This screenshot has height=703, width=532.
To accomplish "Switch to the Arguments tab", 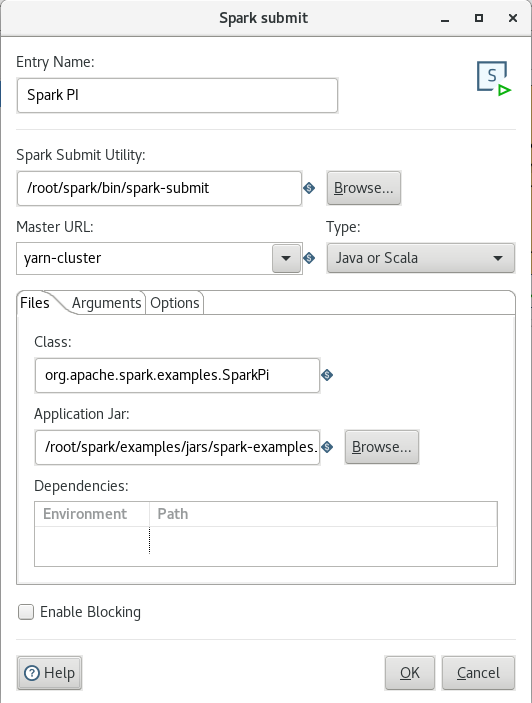I will [x=106, y=303].
